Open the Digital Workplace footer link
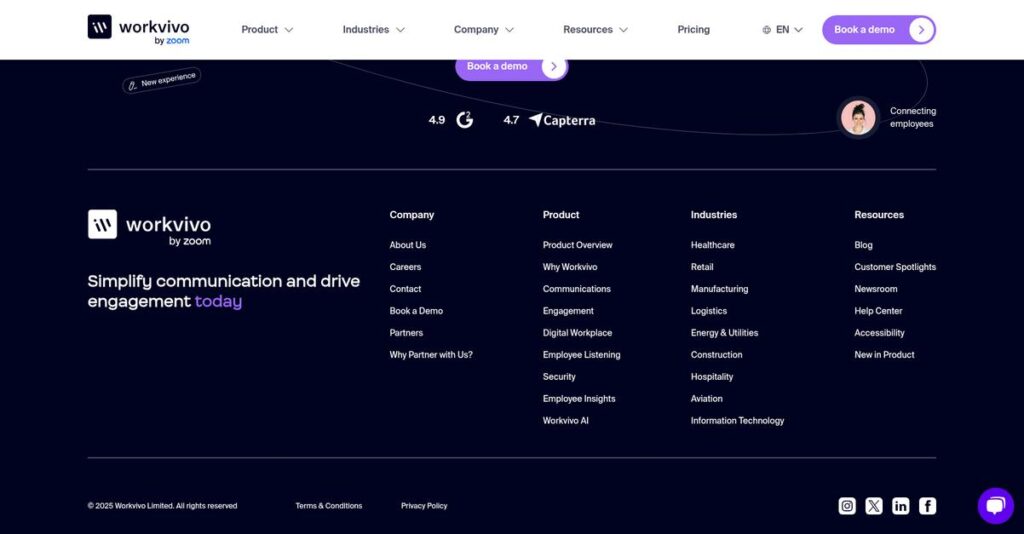 (x=577, y=333)
